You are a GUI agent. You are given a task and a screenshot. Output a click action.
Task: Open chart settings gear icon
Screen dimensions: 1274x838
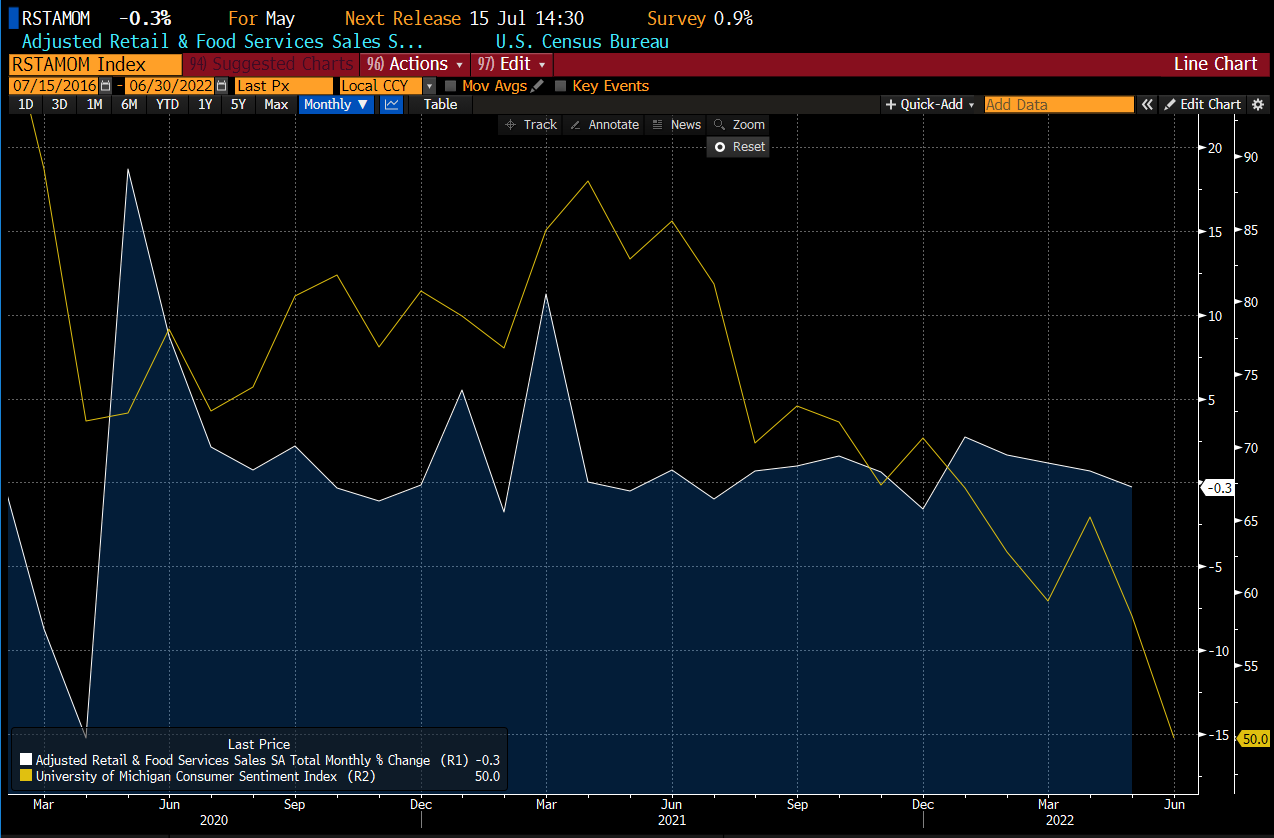click(1258, 105)
